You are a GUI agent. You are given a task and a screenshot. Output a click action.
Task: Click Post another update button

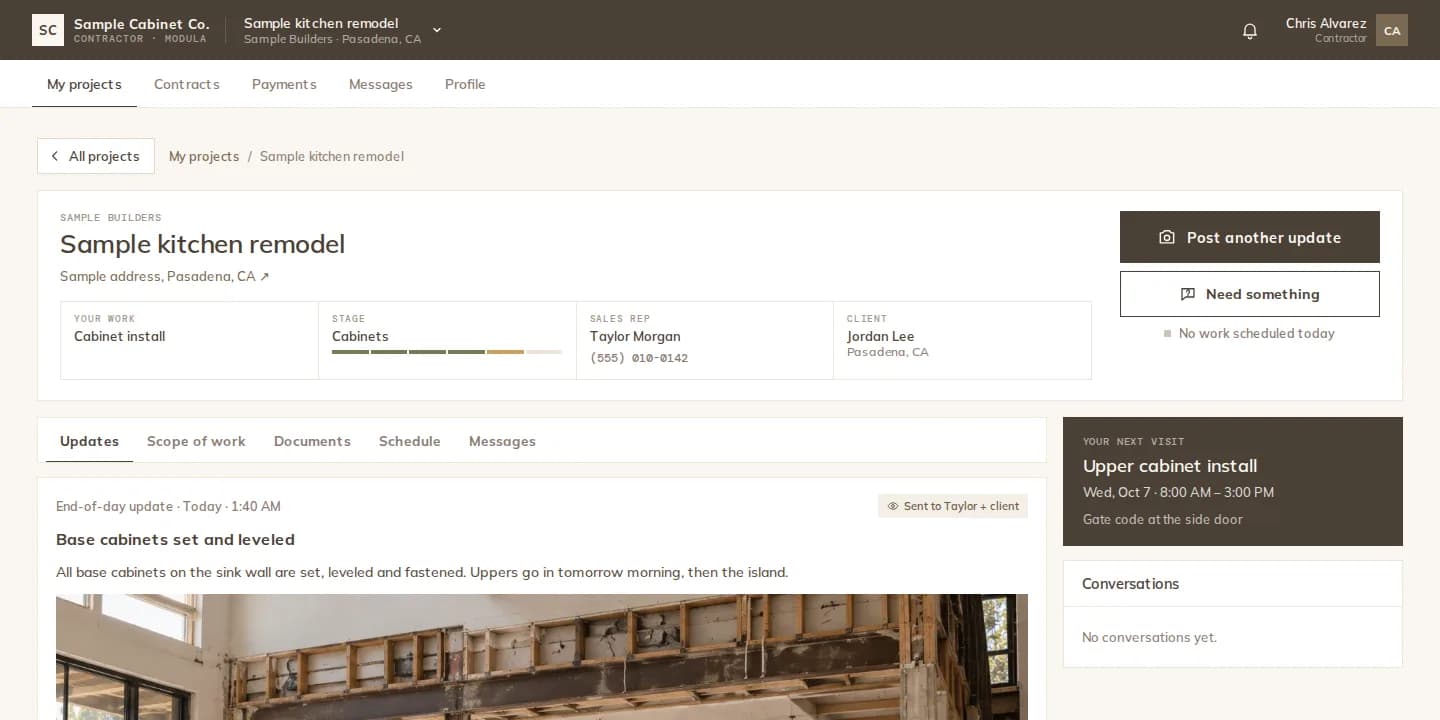pyautogui.click(x=1250, y=237)
